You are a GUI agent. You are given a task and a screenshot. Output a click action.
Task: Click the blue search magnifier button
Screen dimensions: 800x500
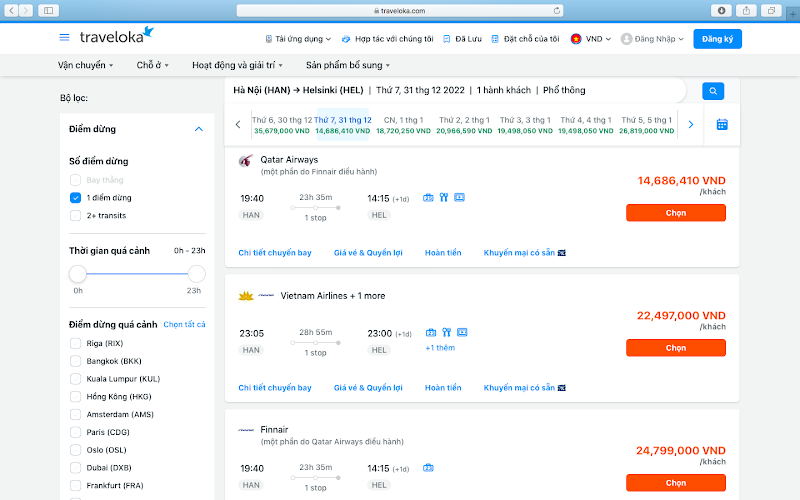pyautogui.click(x=713, y=91)
